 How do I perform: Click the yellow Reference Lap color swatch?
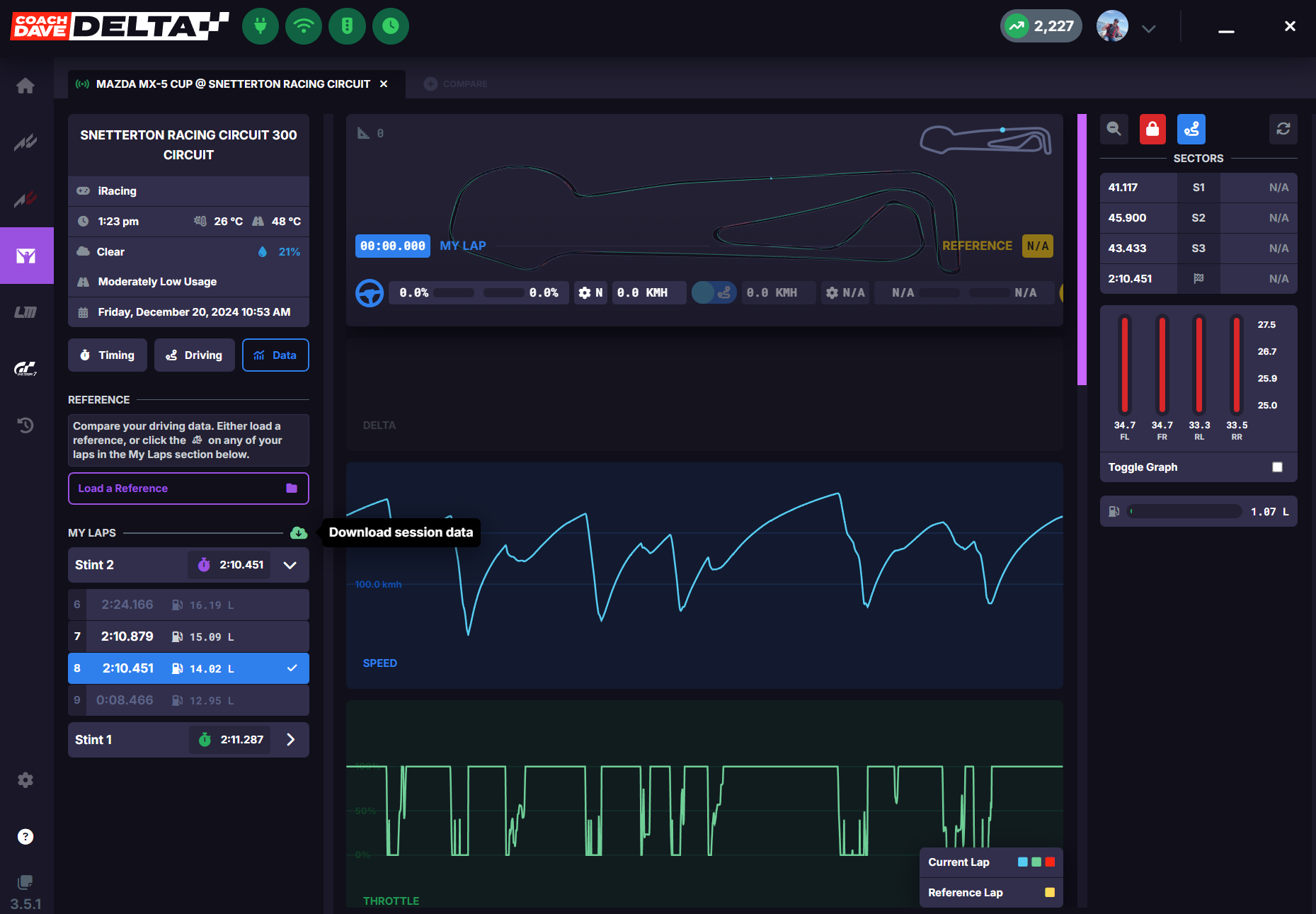pos(1050,893)
